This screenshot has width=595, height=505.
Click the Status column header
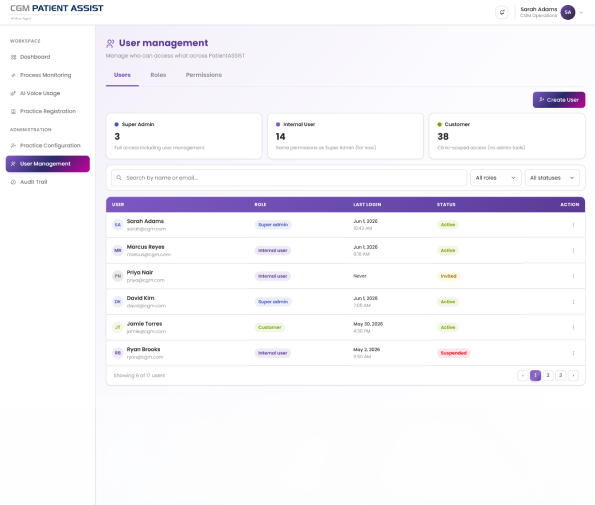(x=446, y=205)
